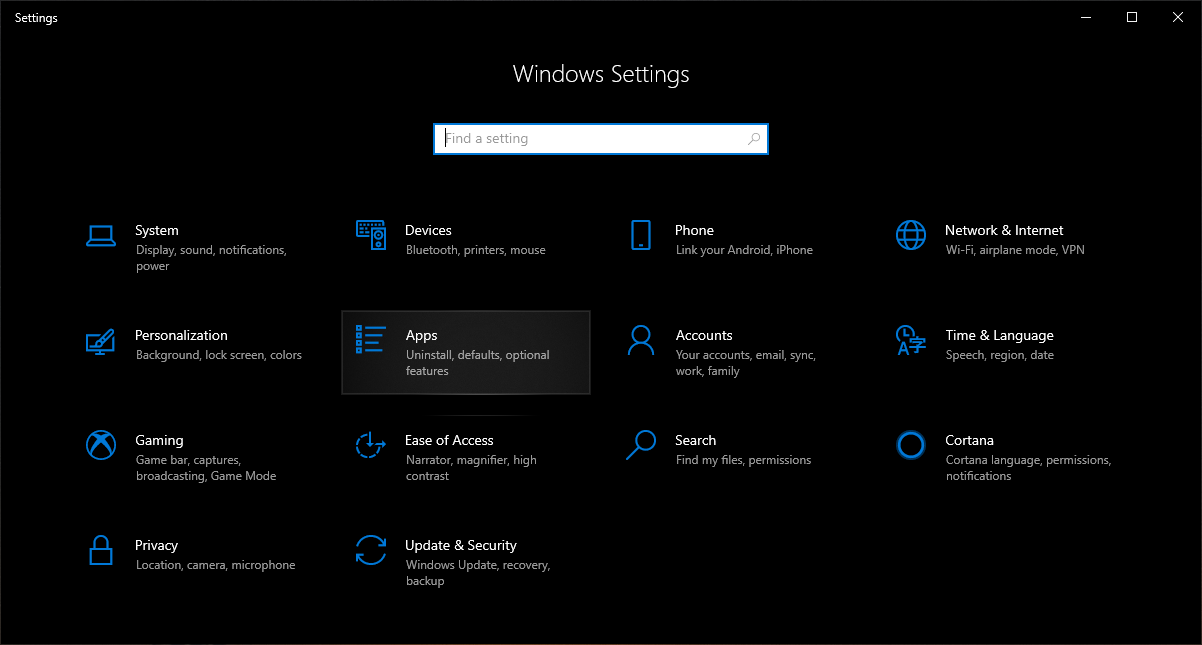Open Ease of Access title
1202x645 pixels.
[449, 440]
